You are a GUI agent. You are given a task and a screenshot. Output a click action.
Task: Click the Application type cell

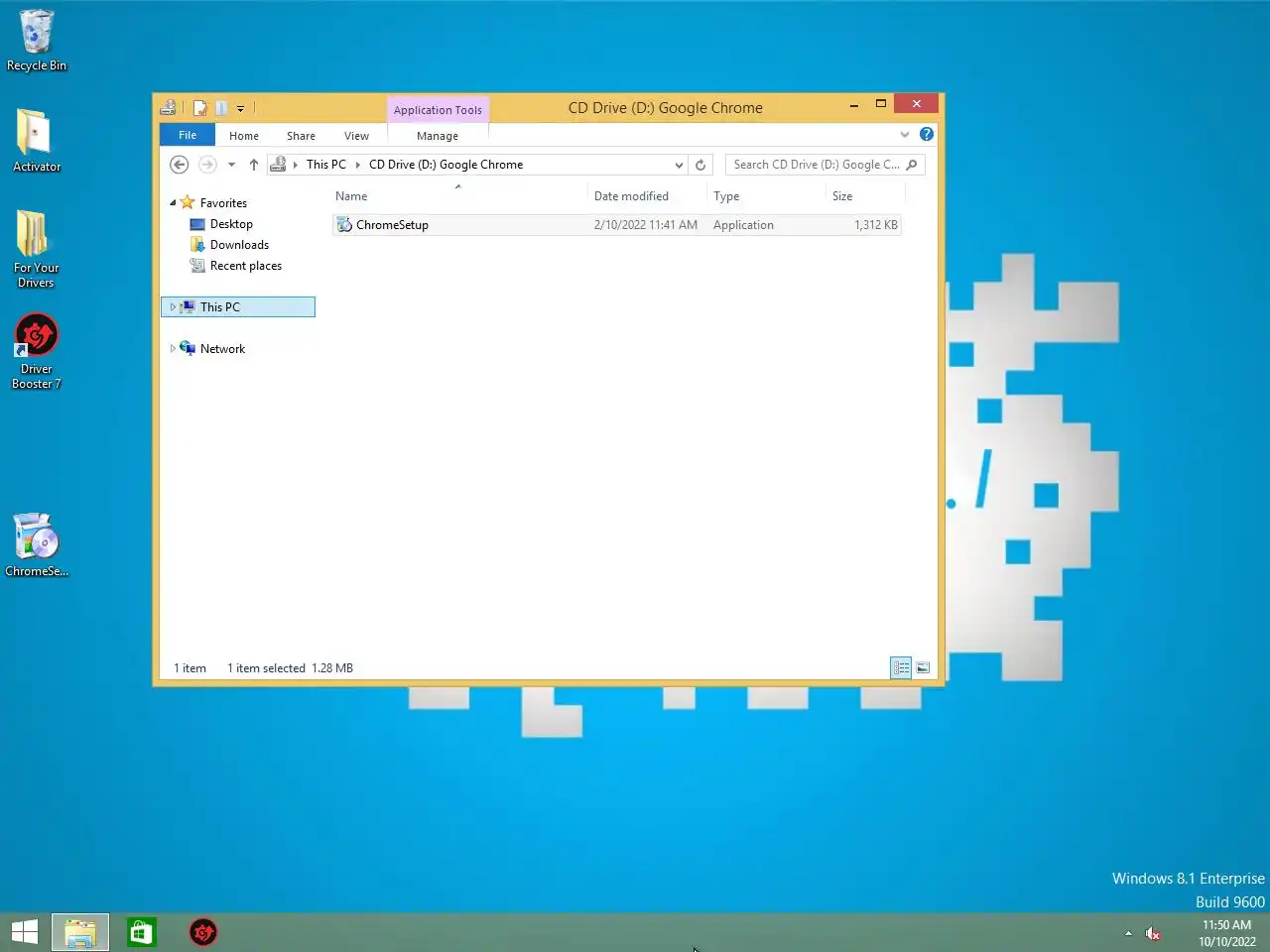pyautogui.click(x=743, y=225)
